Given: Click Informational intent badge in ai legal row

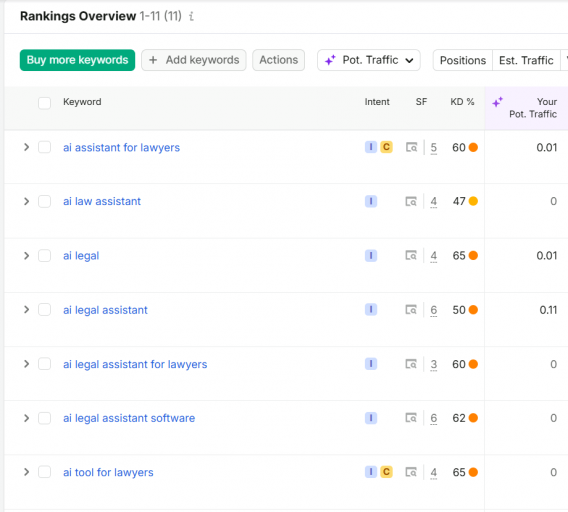Looking at the screenshot, I should (371, 255).
